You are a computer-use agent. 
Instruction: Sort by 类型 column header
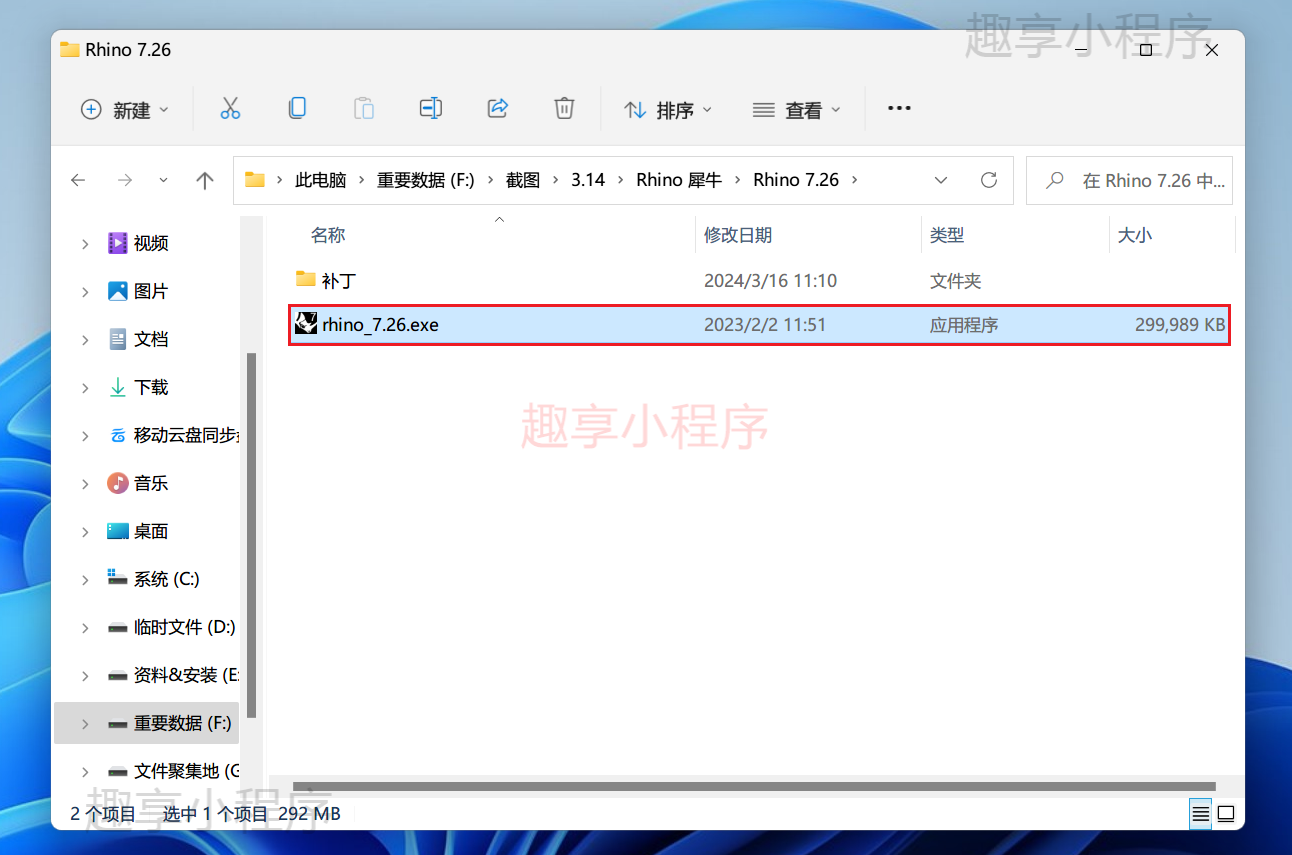click(x=947, y=235)
